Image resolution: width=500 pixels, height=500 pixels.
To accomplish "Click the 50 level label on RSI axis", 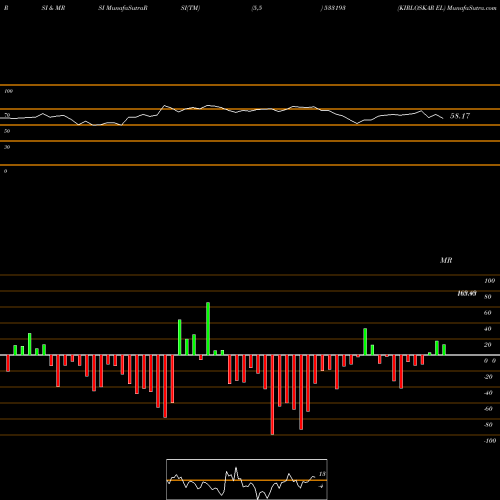I will (7, 131).
